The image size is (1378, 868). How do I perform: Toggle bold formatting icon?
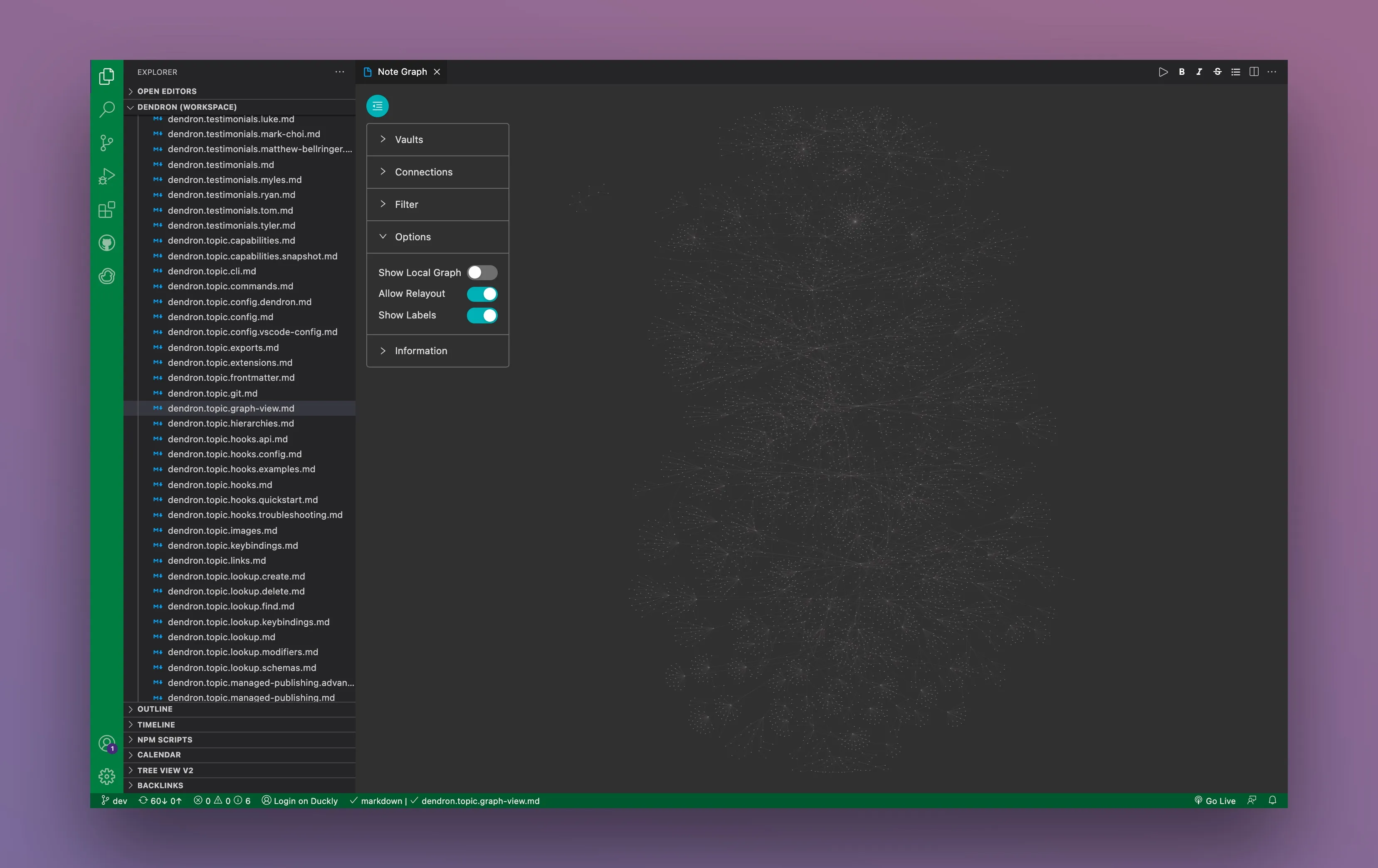tap(1181, 72)
